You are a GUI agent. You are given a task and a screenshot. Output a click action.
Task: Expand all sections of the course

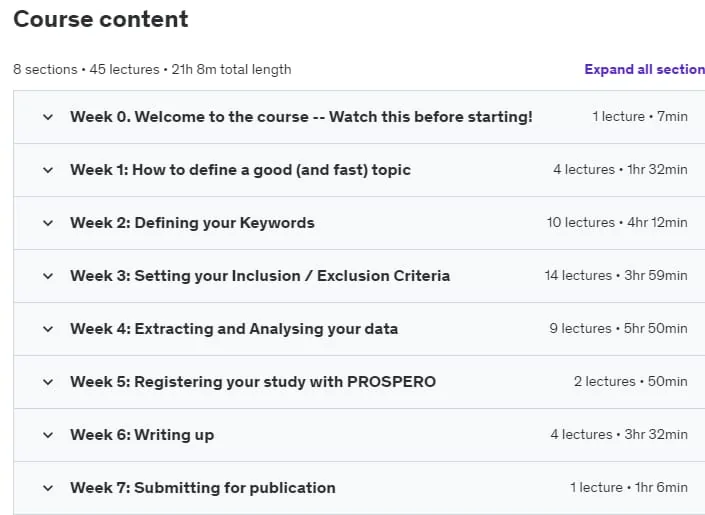coord(644,69)
